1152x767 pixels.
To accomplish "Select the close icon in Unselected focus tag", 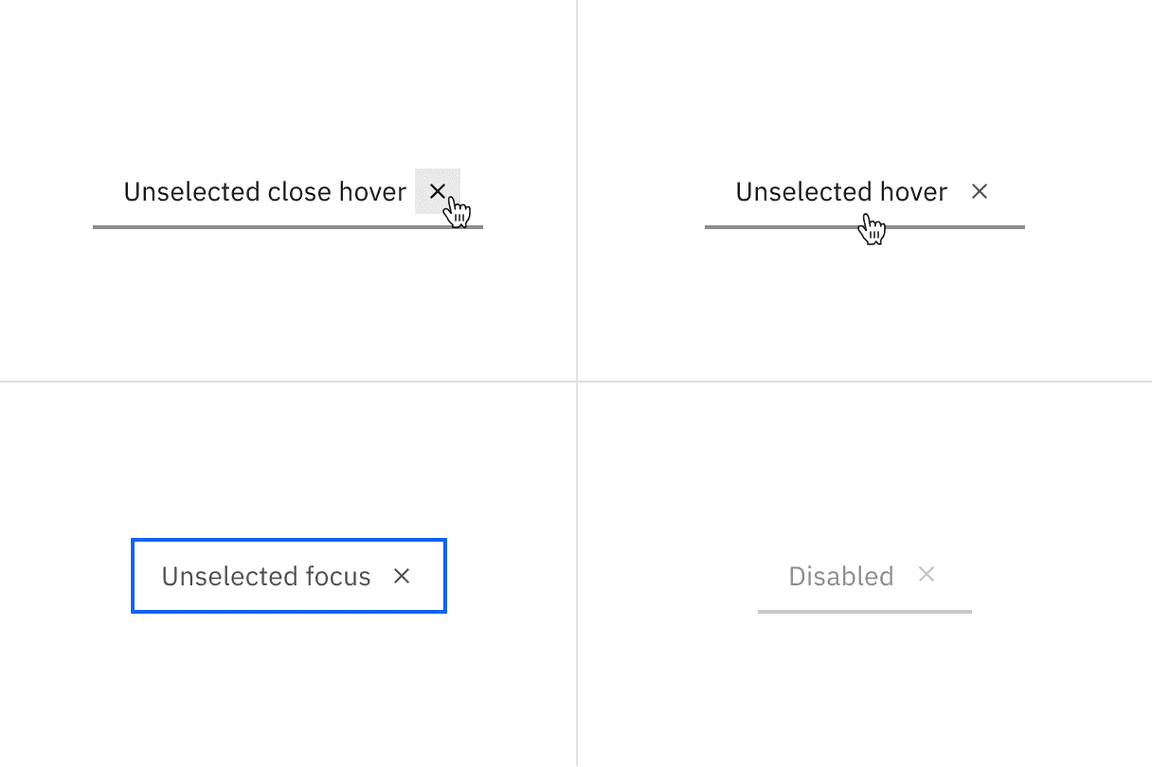I will point(401,576).
